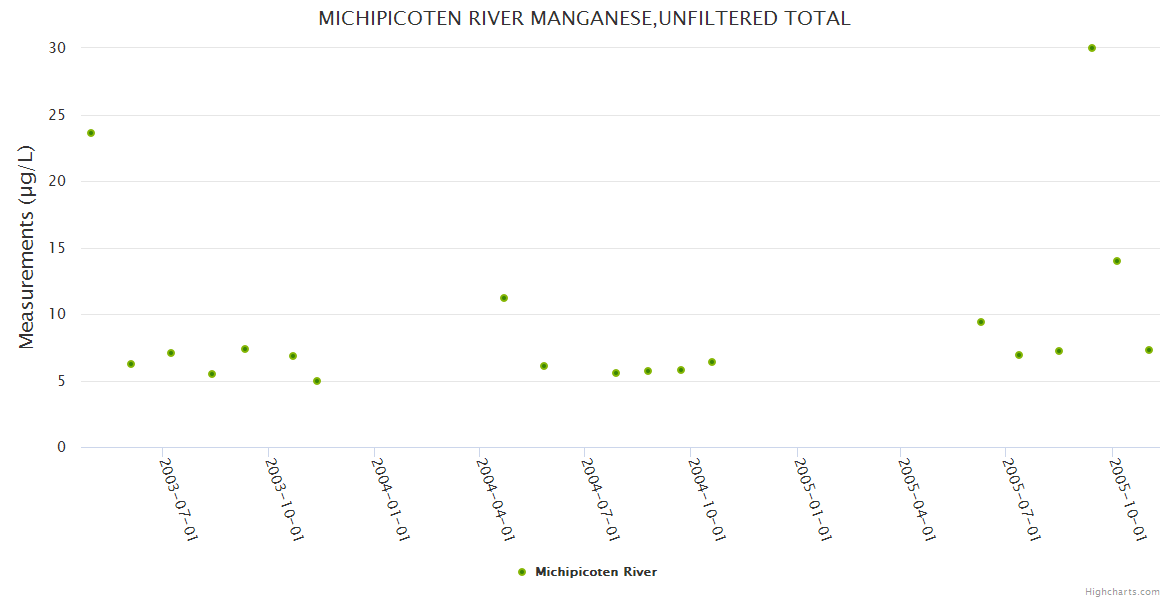Toggle the Michipicoten River legend series label

595,572
